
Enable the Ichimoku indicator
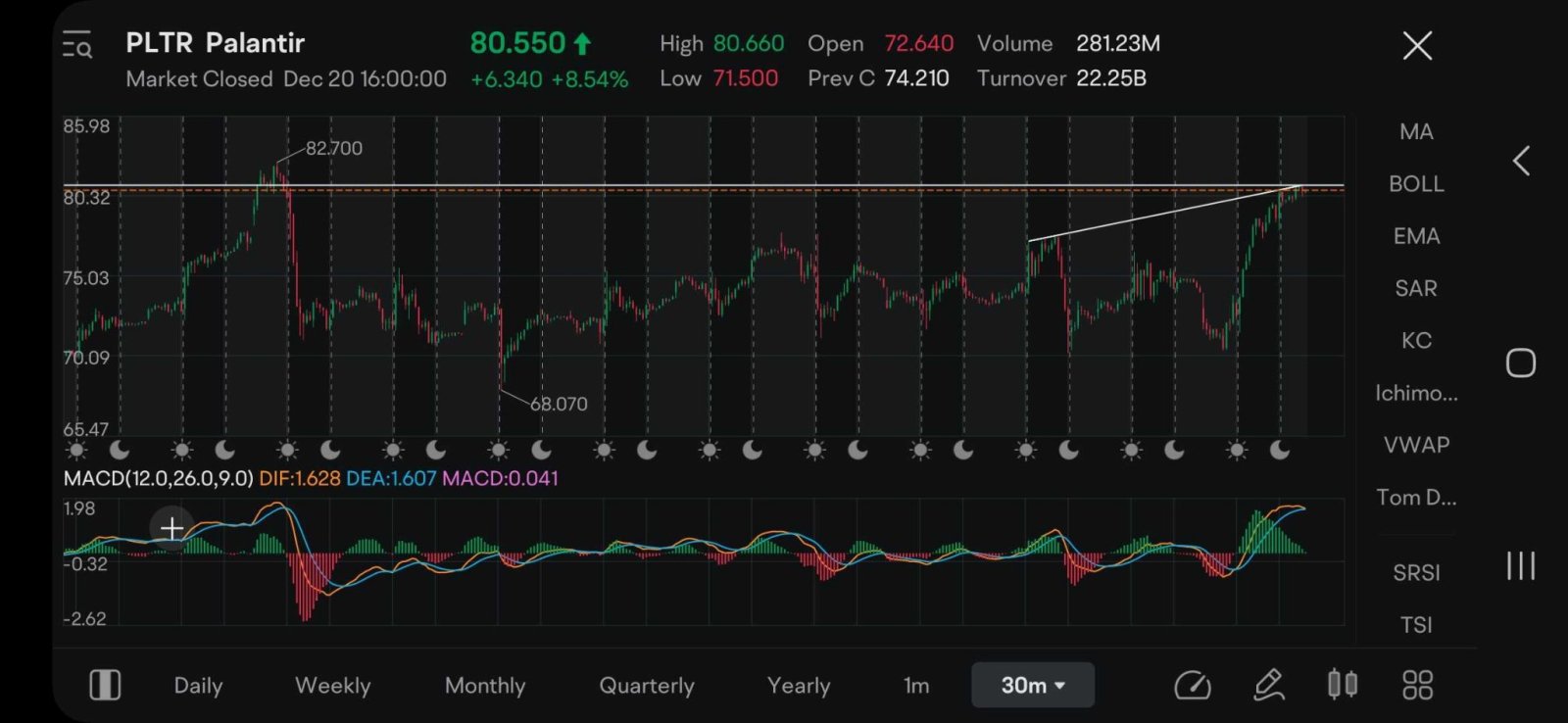1416,393
